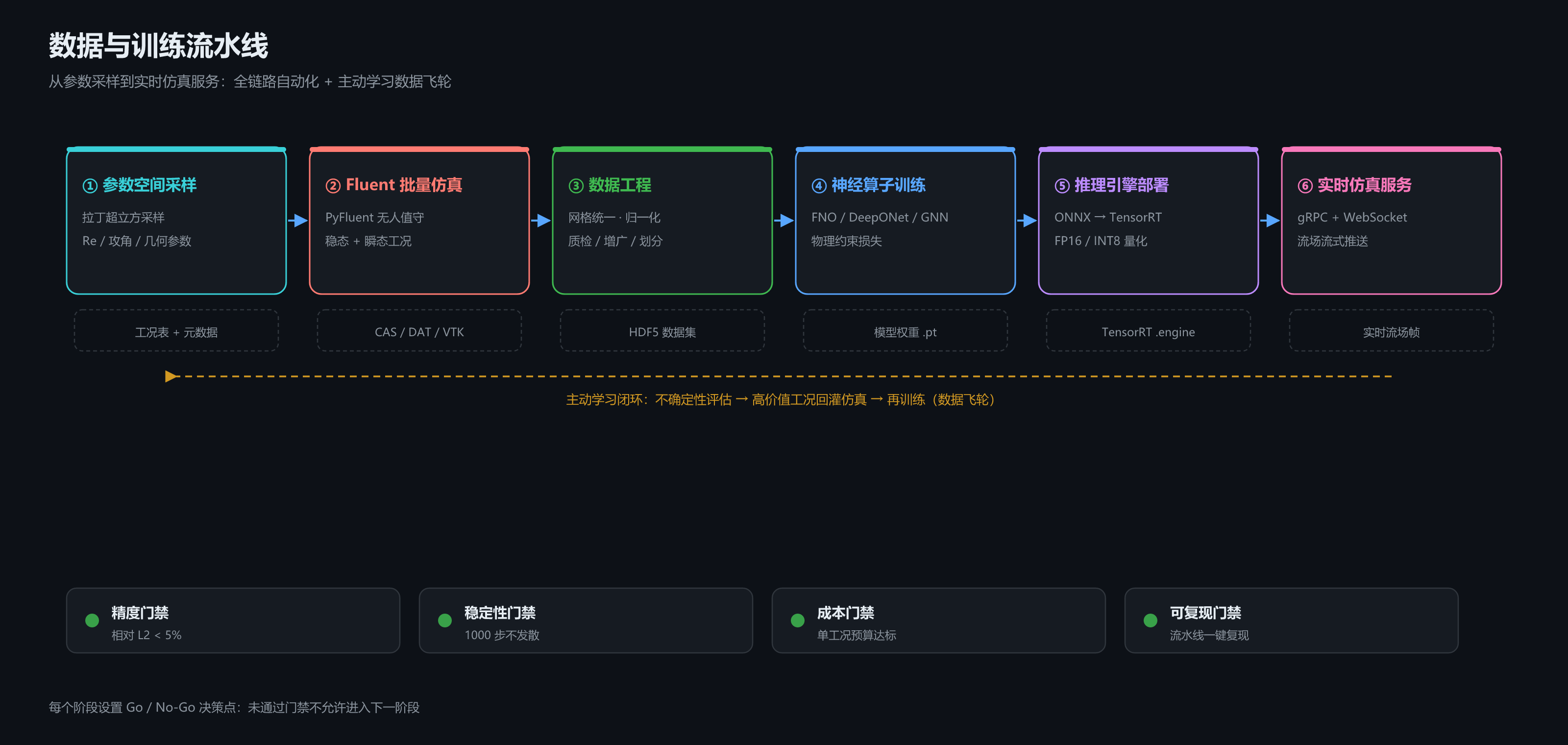Click the green dot beside 精度门禁
The height and width of the screenshot is (745, 1568).
(x=92, y=620)
